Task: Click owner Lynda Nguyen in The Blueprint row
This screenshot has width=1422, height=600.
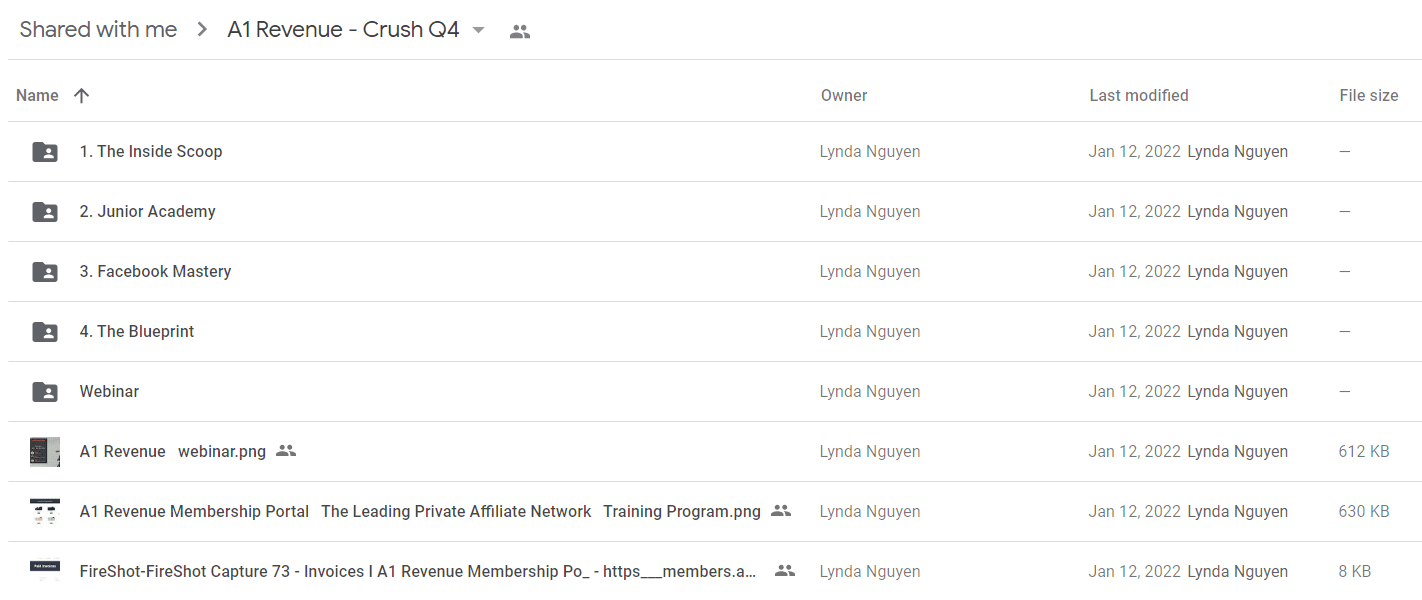Action: point(870,332)
